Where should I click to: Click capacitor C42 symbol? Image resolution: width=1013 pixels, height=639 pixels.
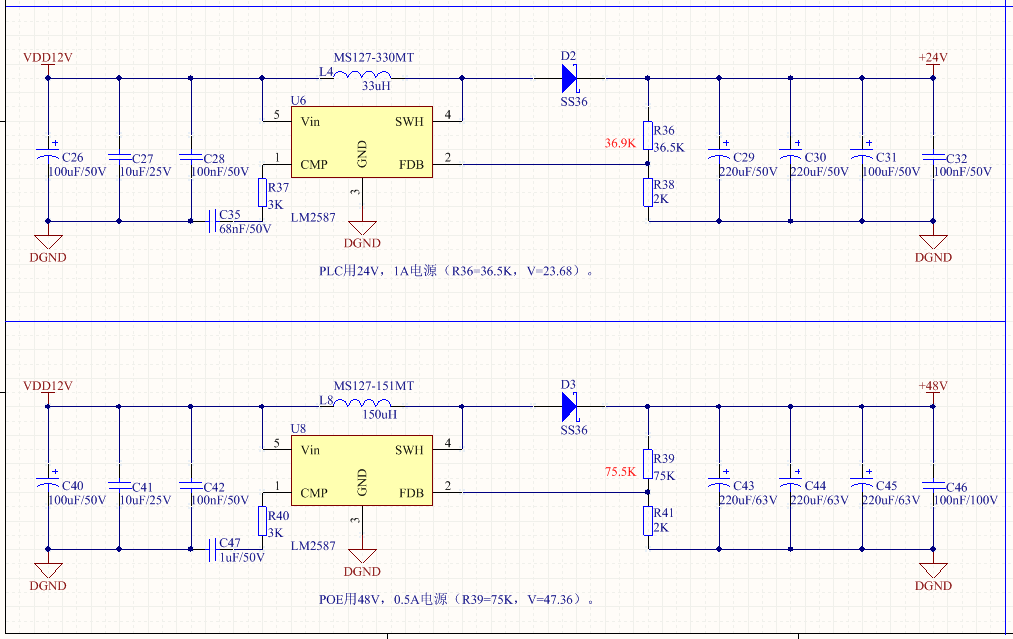click(x=191, y=485)
